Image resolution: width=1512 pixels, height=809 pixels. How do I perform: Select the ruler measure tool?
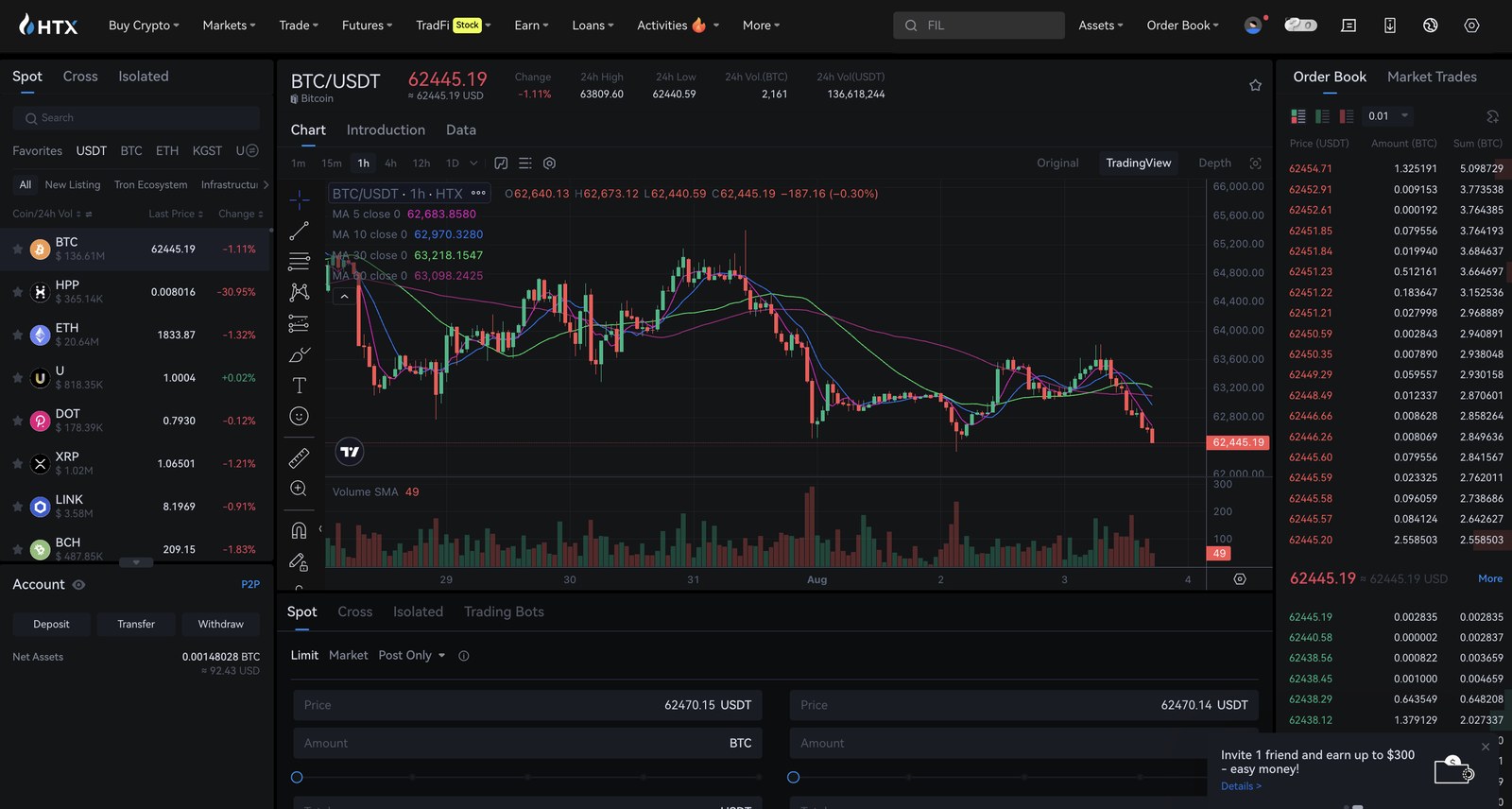[x=299, y=458]
